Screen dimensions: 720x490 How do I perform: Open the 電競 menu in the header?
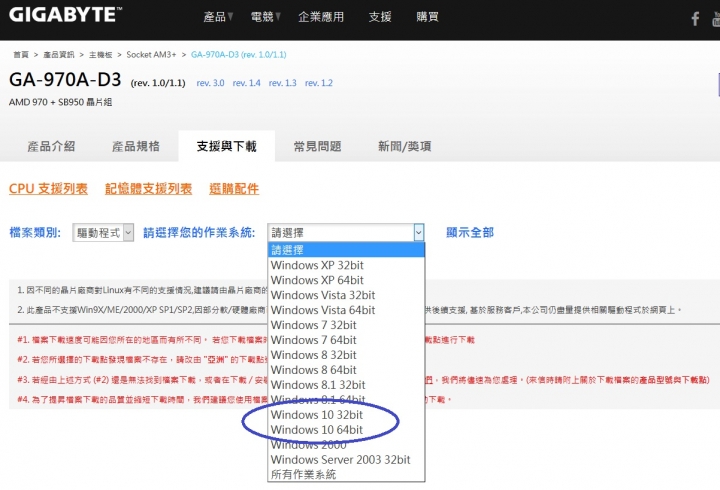(x=265, y=17)
